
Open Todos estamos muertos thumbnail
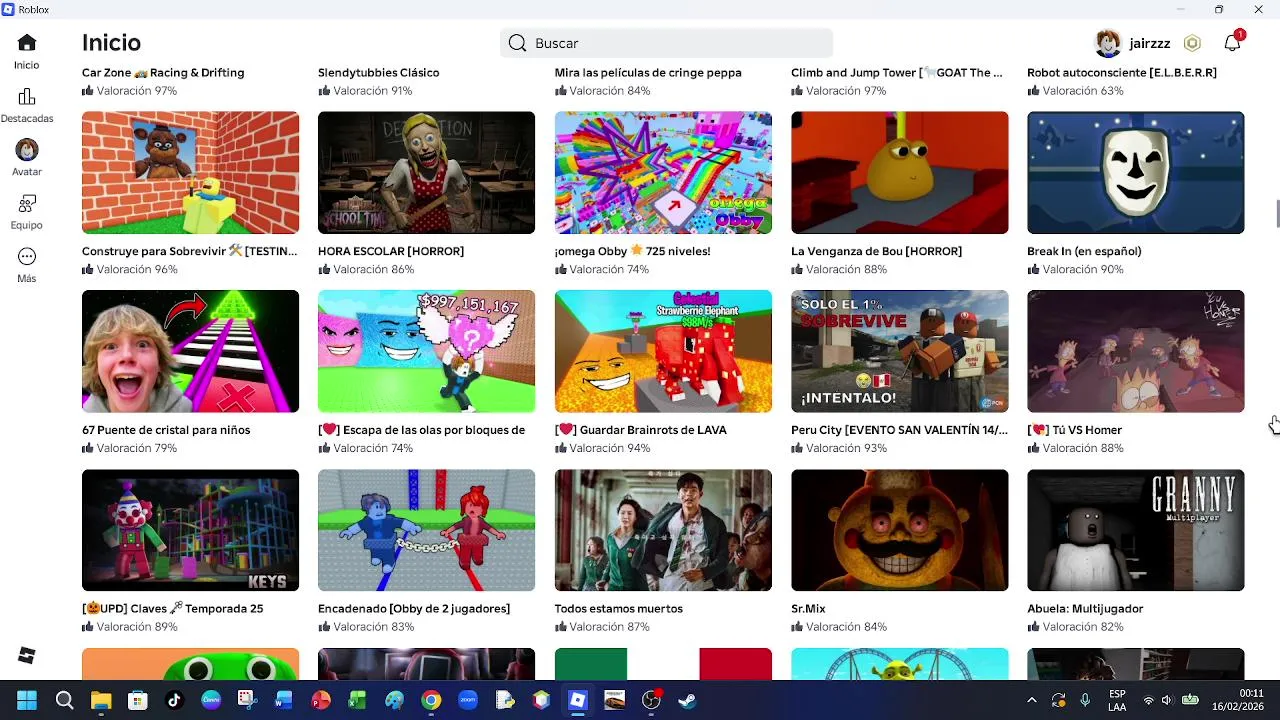tap(663, 530)
